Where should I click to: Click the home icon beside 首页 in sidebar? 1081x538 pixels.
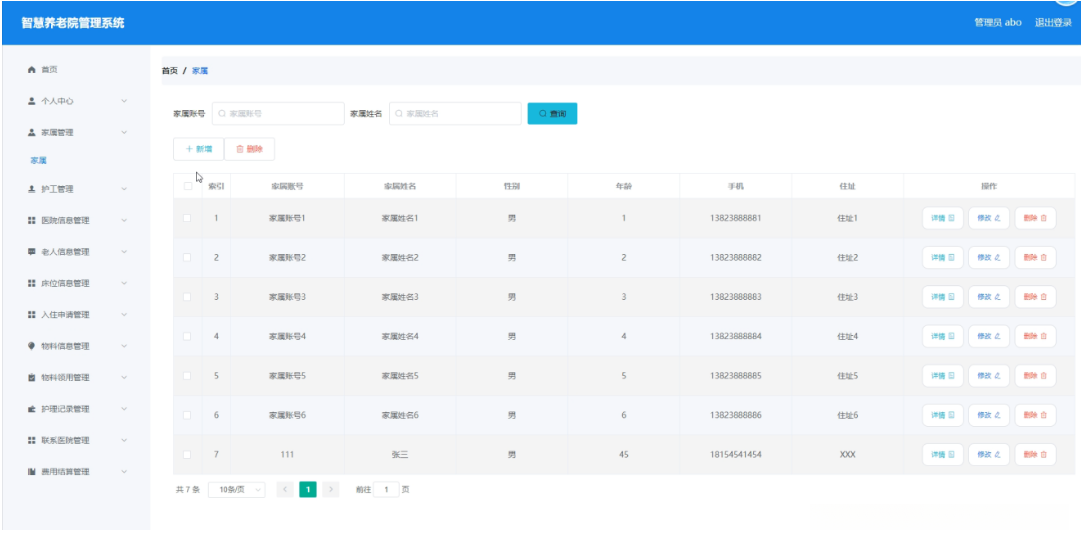31,70
